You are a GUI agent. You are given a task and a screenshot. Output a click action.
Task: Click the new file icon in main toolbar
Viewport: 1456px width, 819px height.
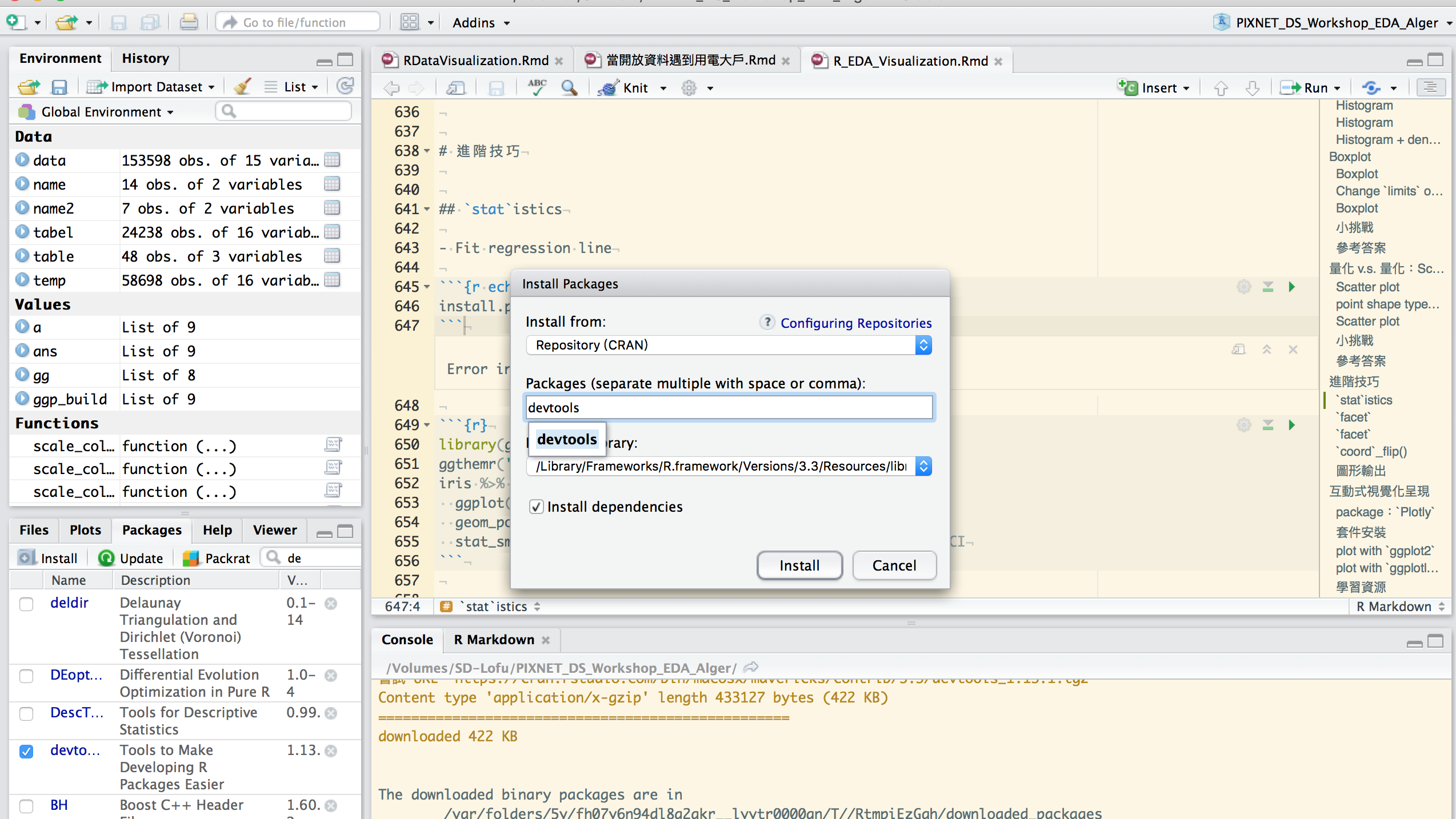16,22
